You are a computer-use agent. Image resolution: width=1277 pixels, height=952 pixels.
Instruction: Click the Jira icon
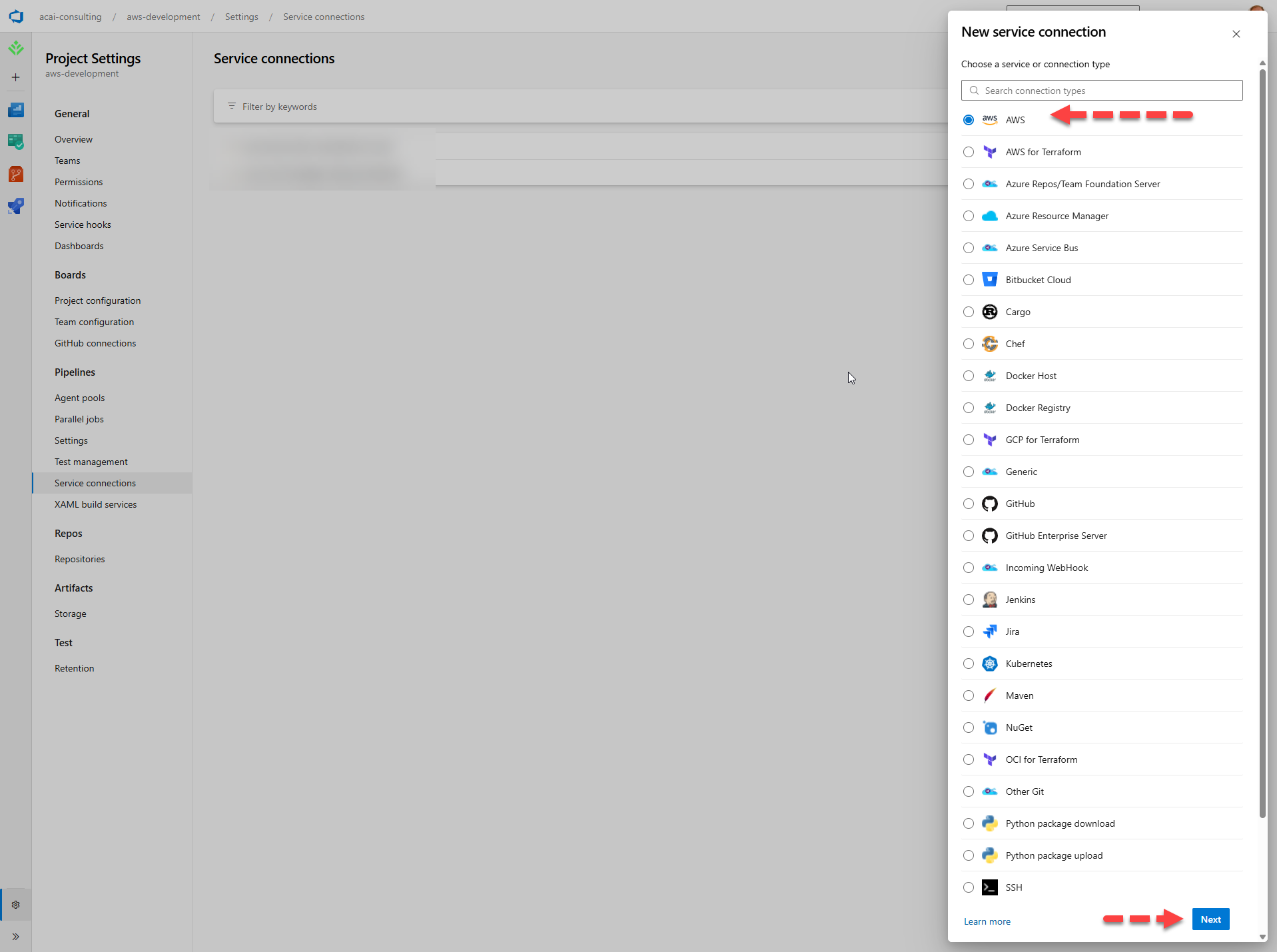(x=990, y=632)
